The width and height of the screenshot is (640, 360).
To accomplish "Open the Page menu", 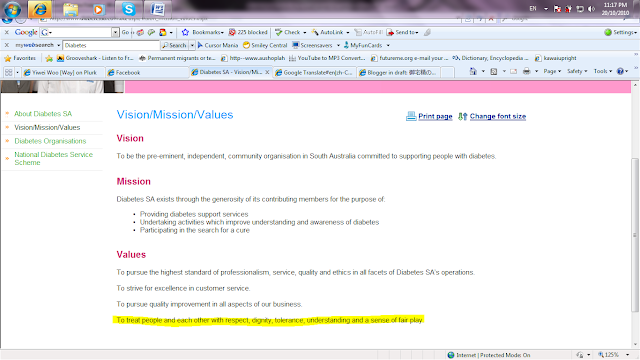I will pos(552,71).
